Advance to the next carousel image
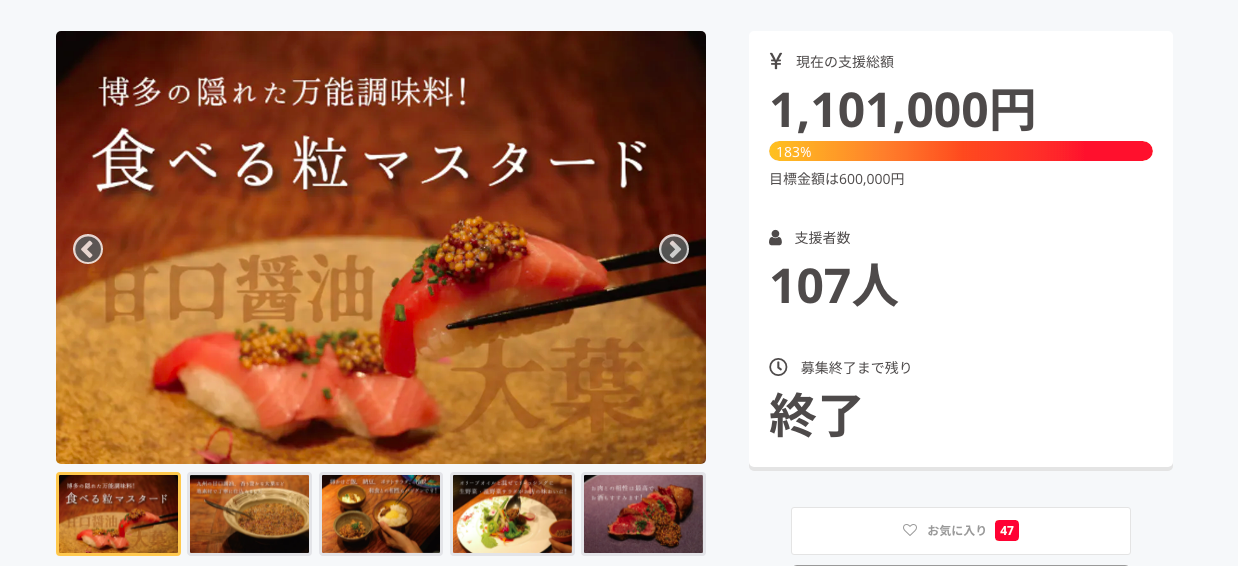Screen dimensions: 1238x566 [x=674, y=249]
